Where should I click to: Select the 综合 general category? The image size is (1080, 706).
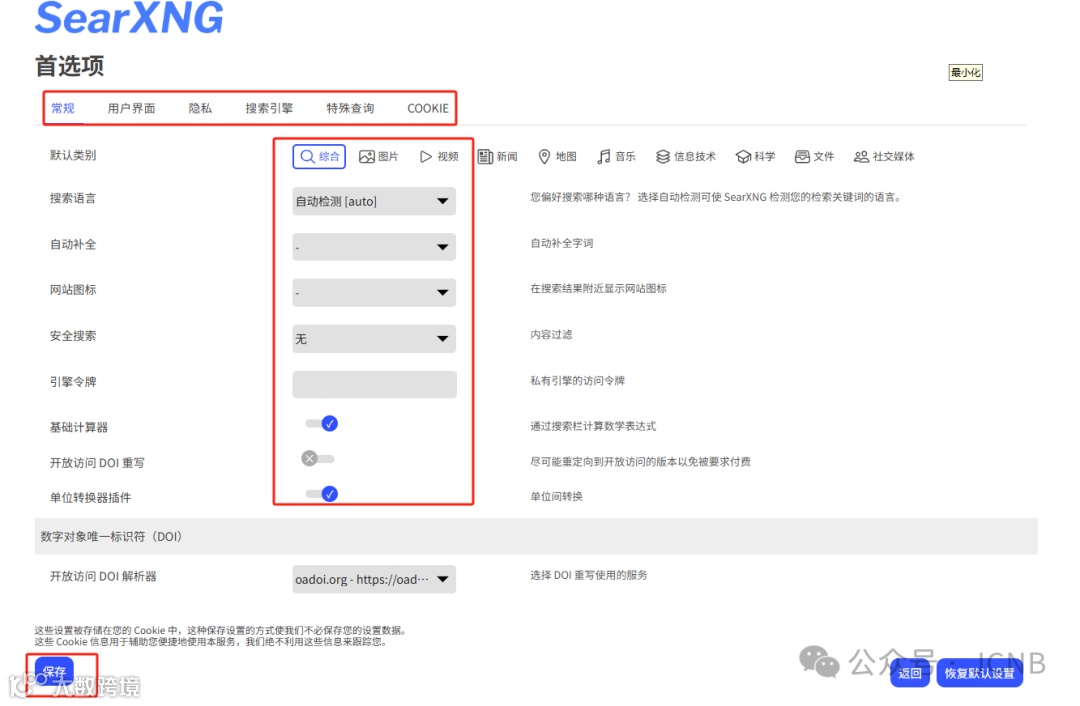pyautogui.click(x=319, y=156)
